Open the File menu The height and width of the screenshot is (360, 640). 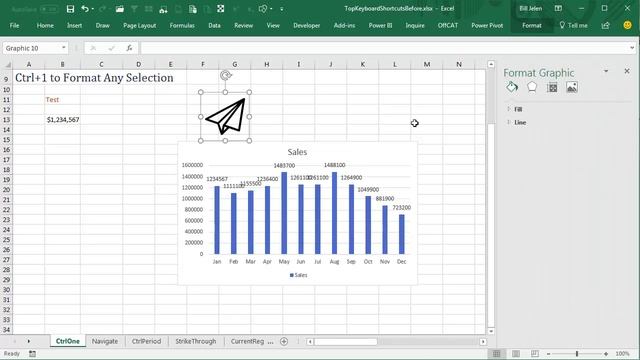point(14,25)
